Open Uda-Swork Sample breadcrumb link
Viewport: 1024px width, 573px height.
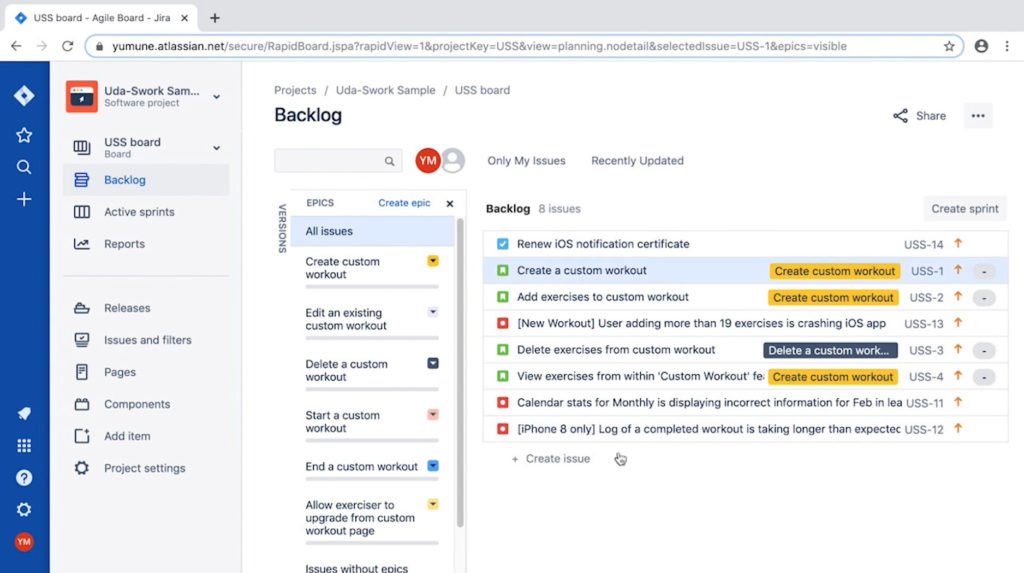[x=385, y=90]
